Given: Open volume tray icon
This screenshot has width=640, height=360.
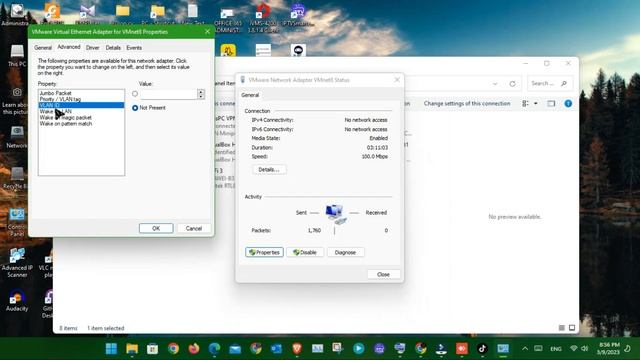Looking at the screenshot, I should click(584, 349).
